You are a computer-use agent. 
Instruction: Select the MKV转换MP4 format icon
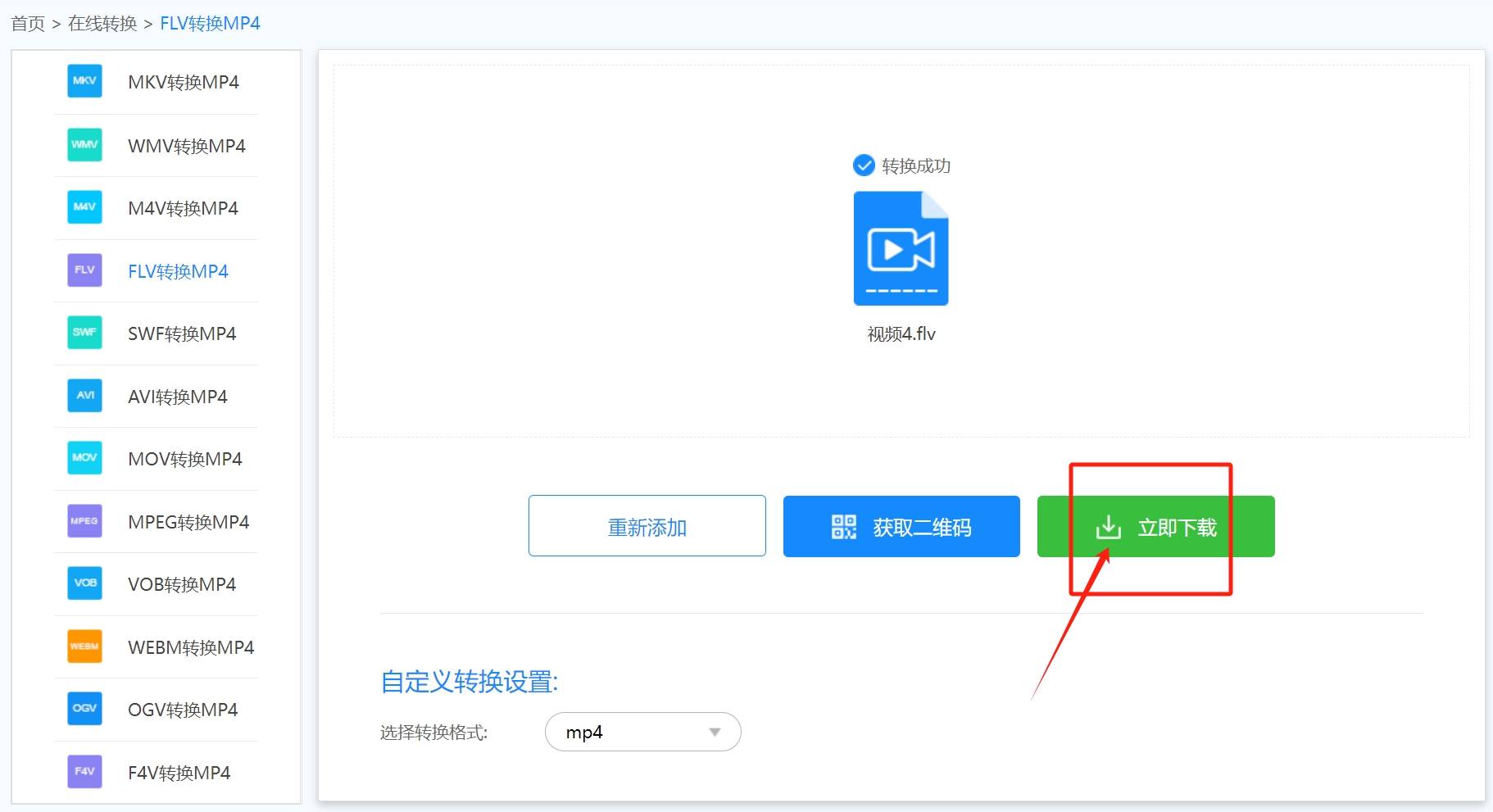click(x=84, y=81)
